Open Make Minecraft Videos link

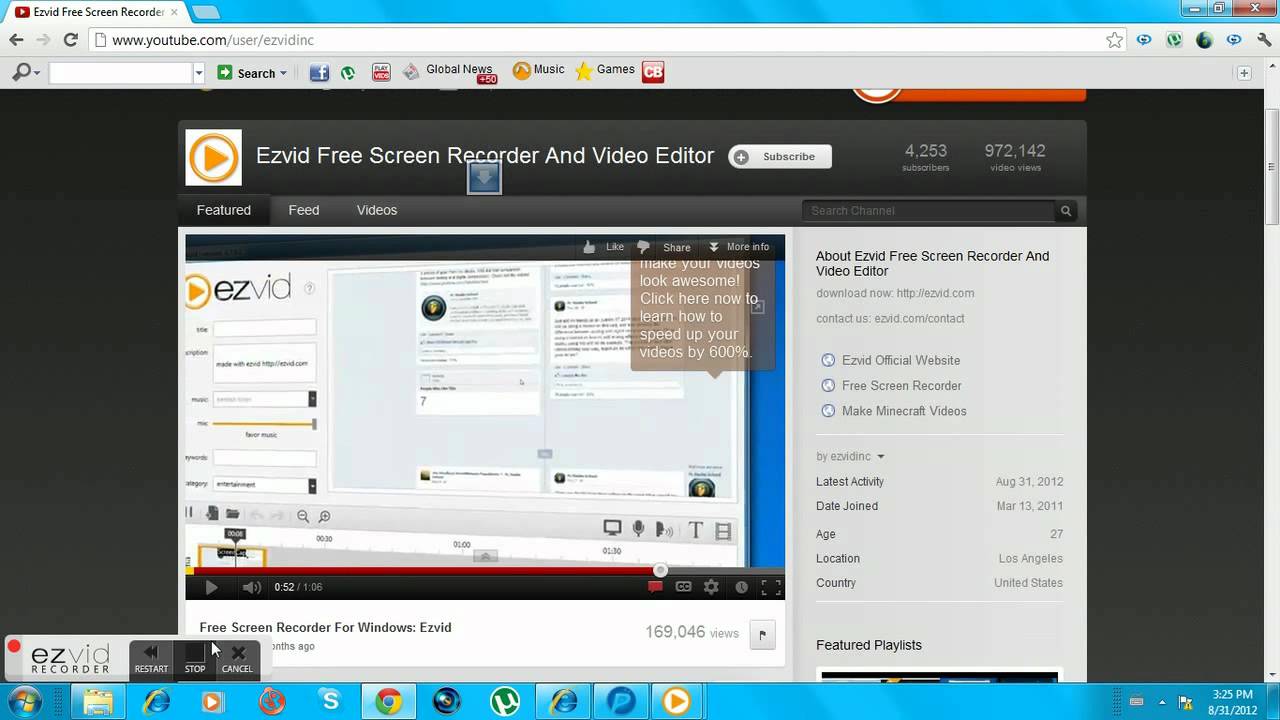[904, 410]
